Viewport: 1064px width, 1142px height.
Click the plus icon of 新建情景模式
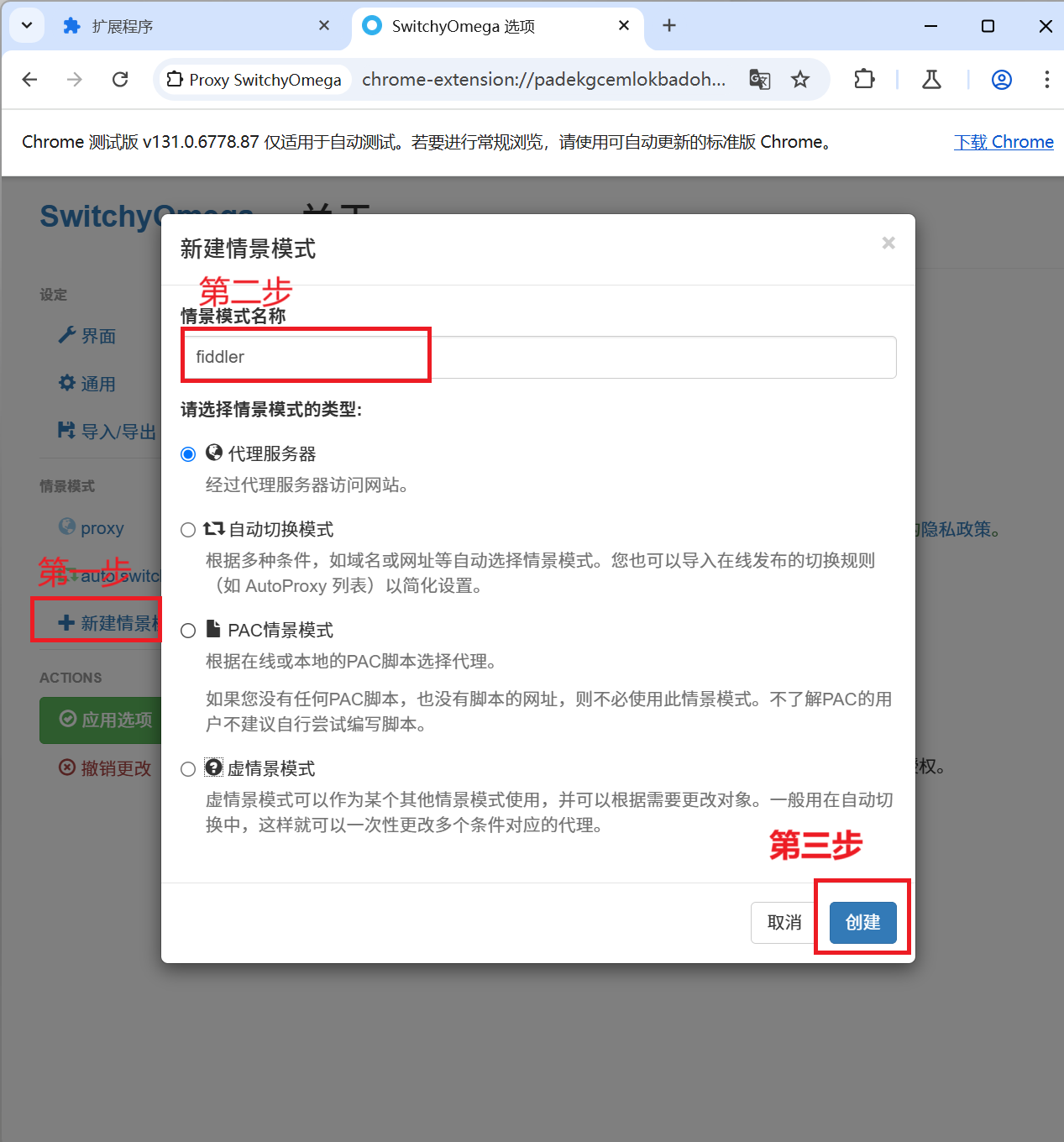click(66, 622)
